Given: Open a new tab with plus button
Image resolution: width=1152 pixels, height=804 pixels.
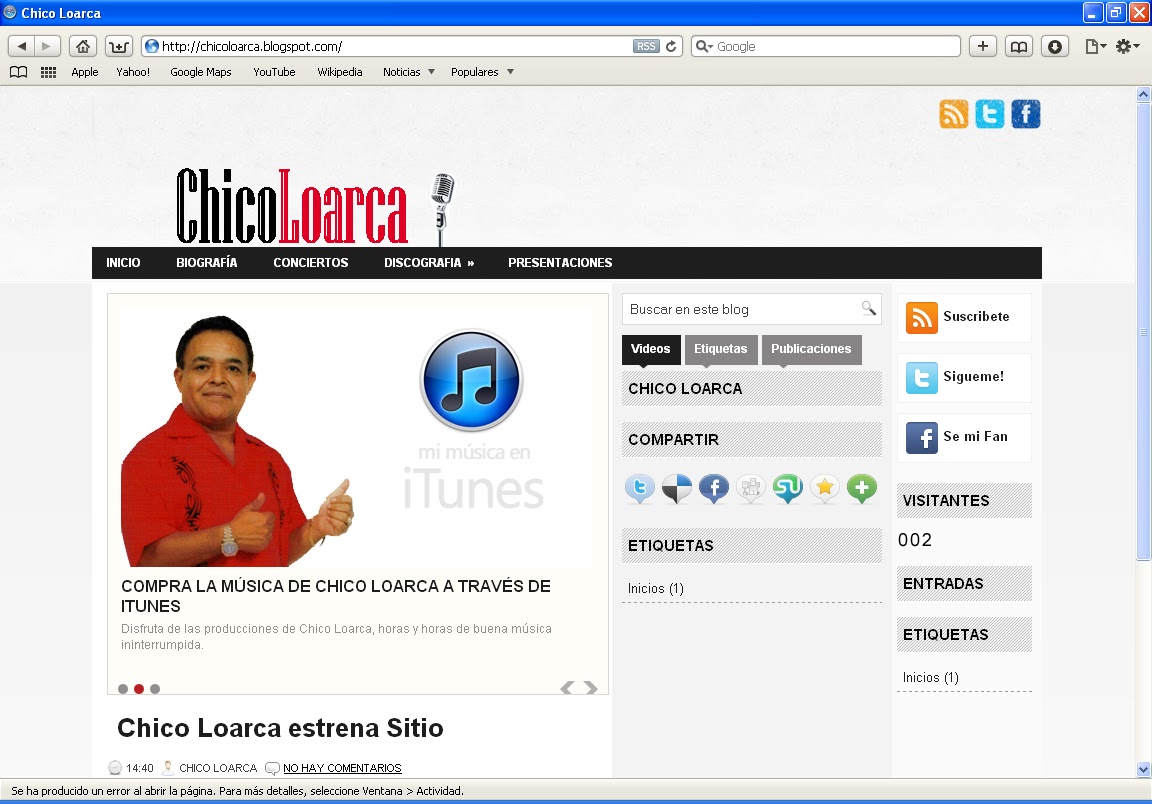Looking at the screenshot, I should coord(982,46).
